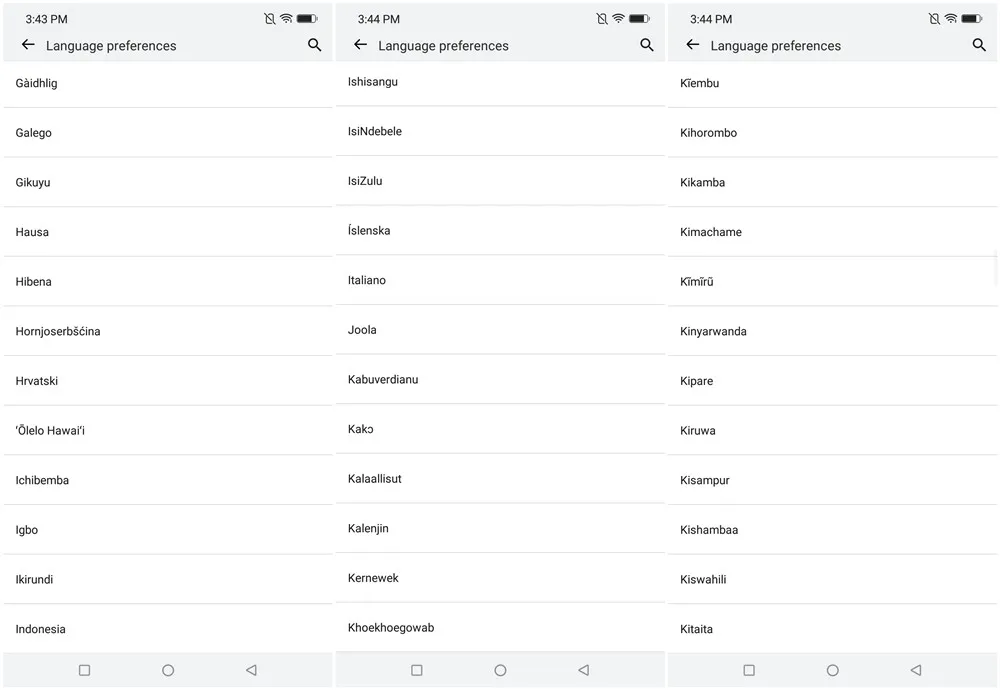Choose Kalaallisut from the list

pyautogui.click(x=500, y=478)
